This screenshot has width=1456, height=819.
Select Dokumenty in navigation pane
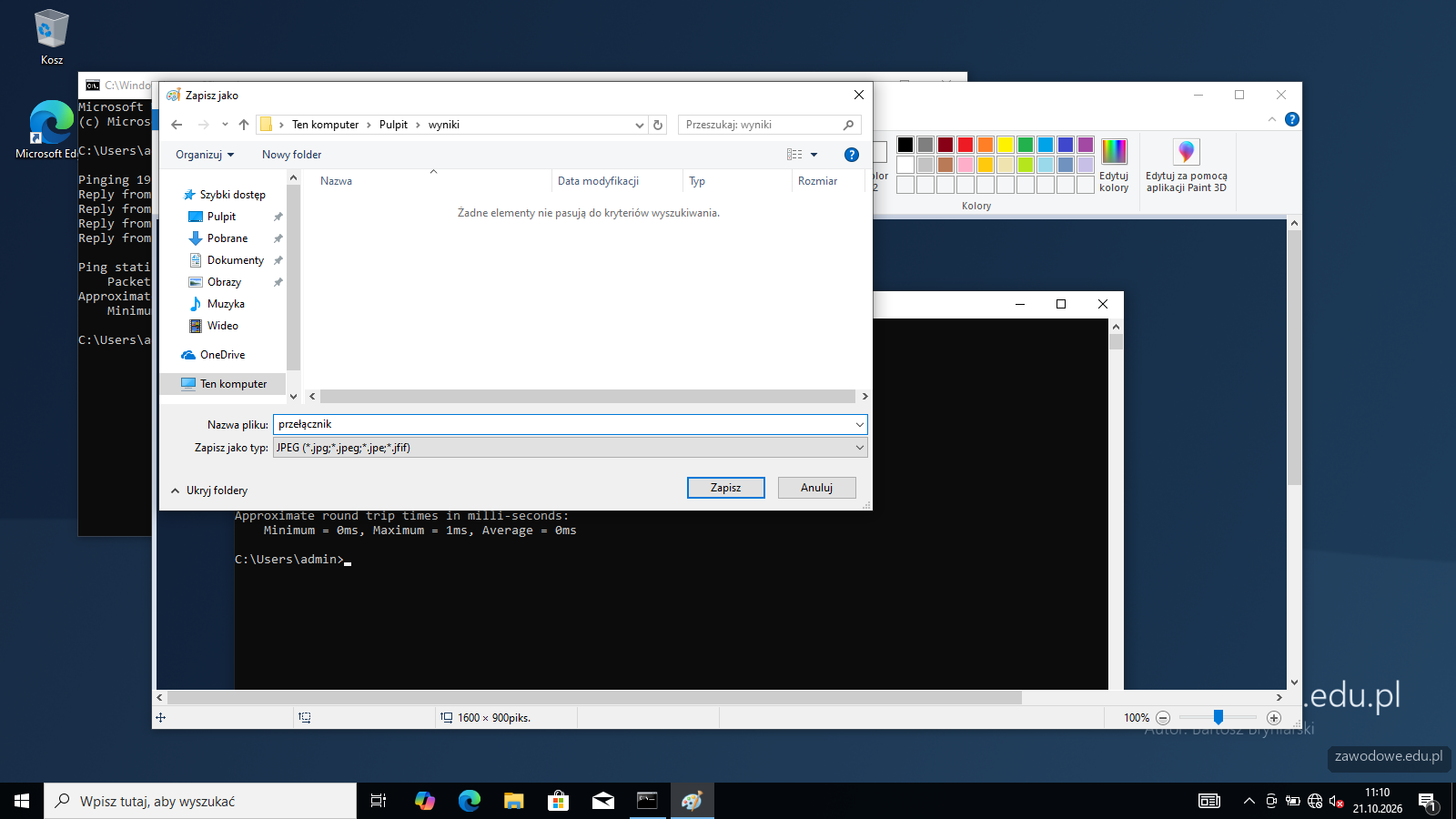[236, 260]
